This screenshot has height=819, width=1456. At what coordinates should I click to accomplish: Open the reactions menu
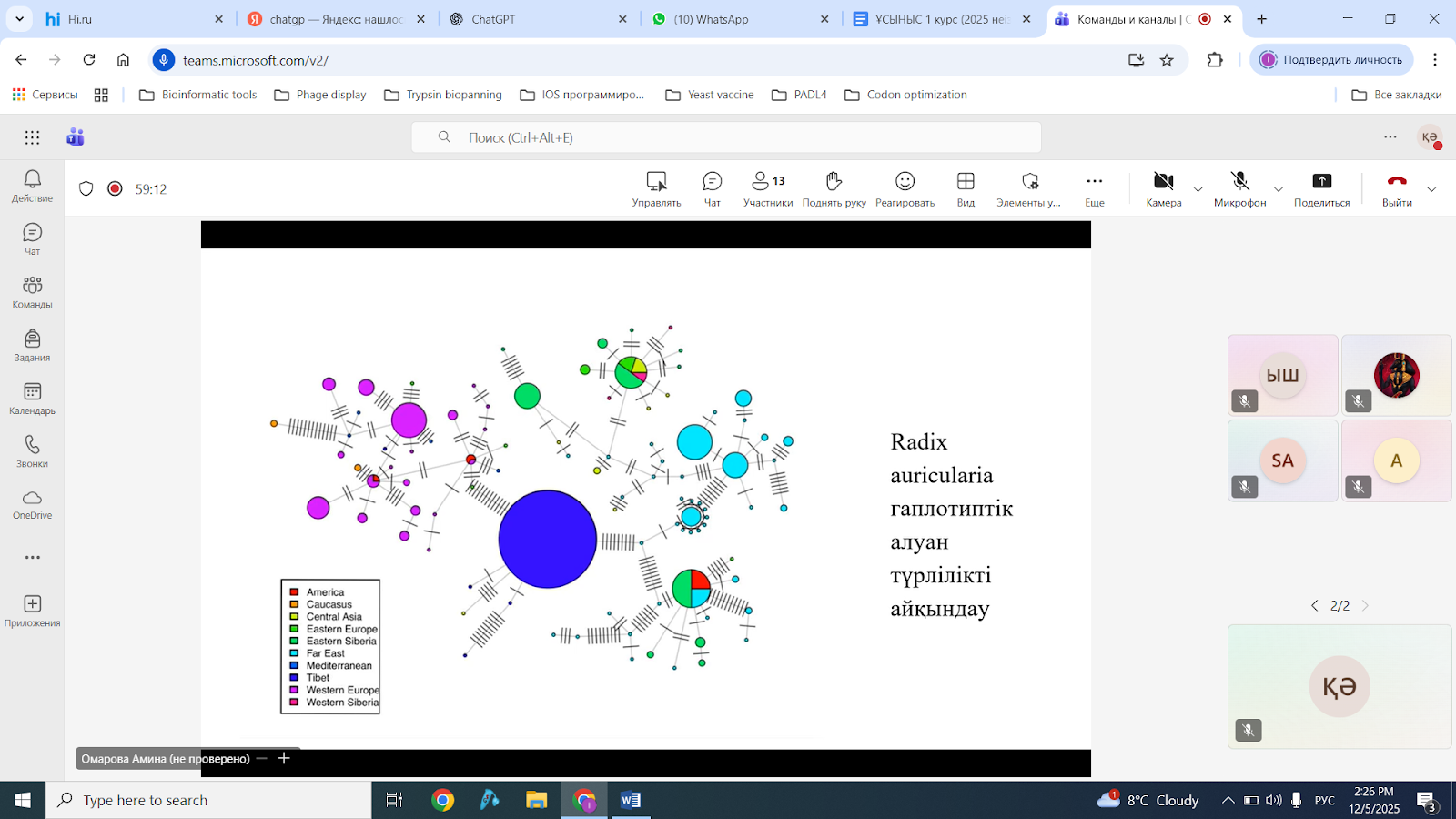pos(905,188)
